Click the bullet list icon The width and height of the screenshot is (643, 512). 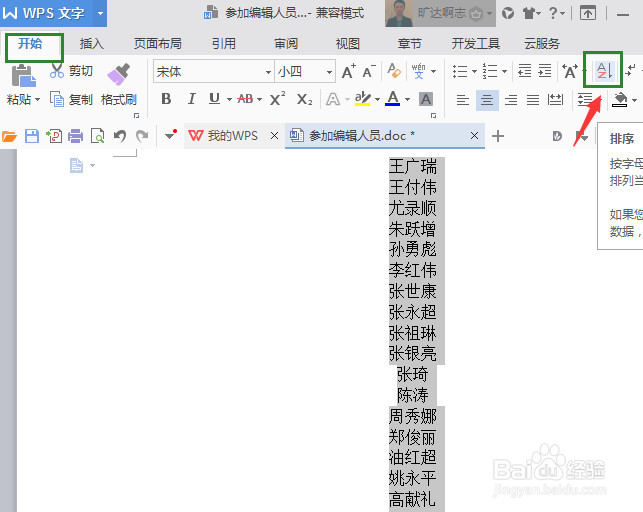point(460,71)
